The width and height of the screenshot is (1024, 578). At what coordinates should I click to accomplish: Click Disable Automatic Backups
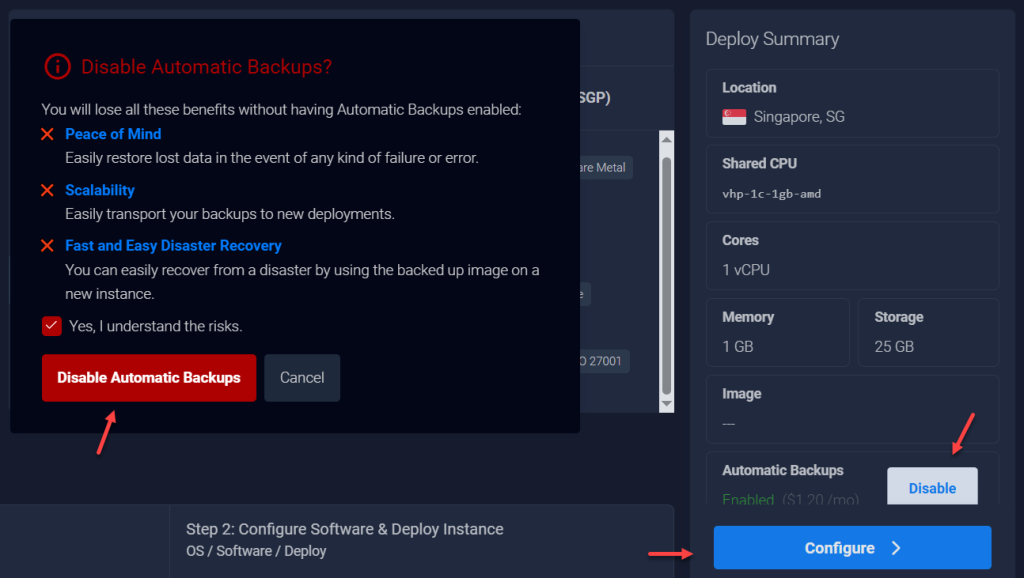[148, 378]
